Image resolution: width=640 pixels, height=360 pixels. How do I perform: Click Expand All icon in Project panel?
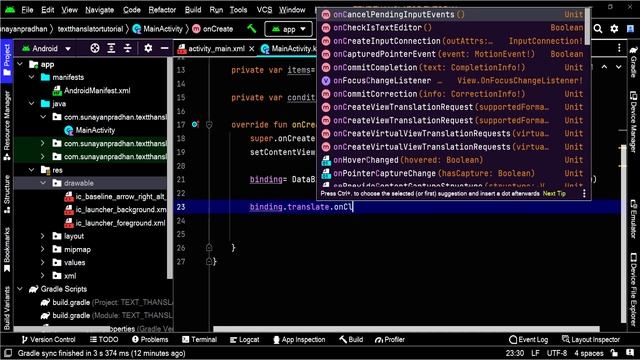point(111,48)
